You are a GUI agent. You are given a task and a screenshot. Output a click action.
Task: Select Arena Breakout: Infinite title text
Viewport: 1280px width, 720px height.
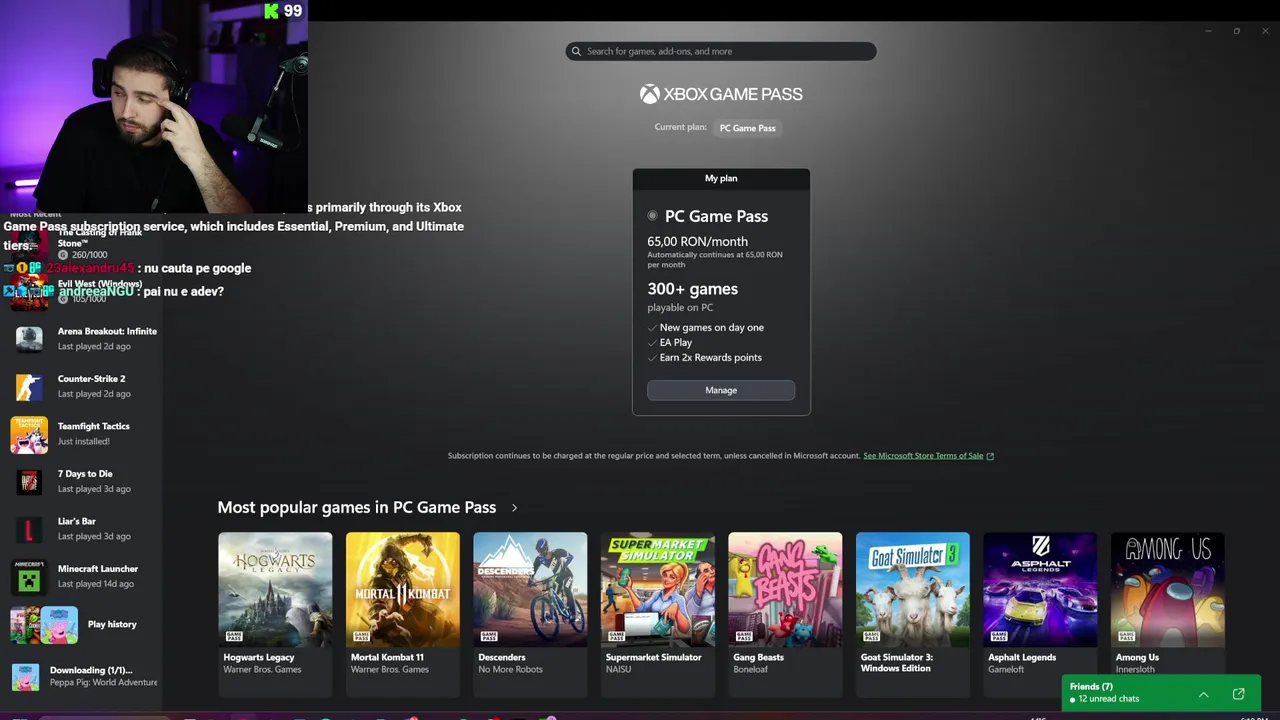pyautogui.click(x=107, y=331)
